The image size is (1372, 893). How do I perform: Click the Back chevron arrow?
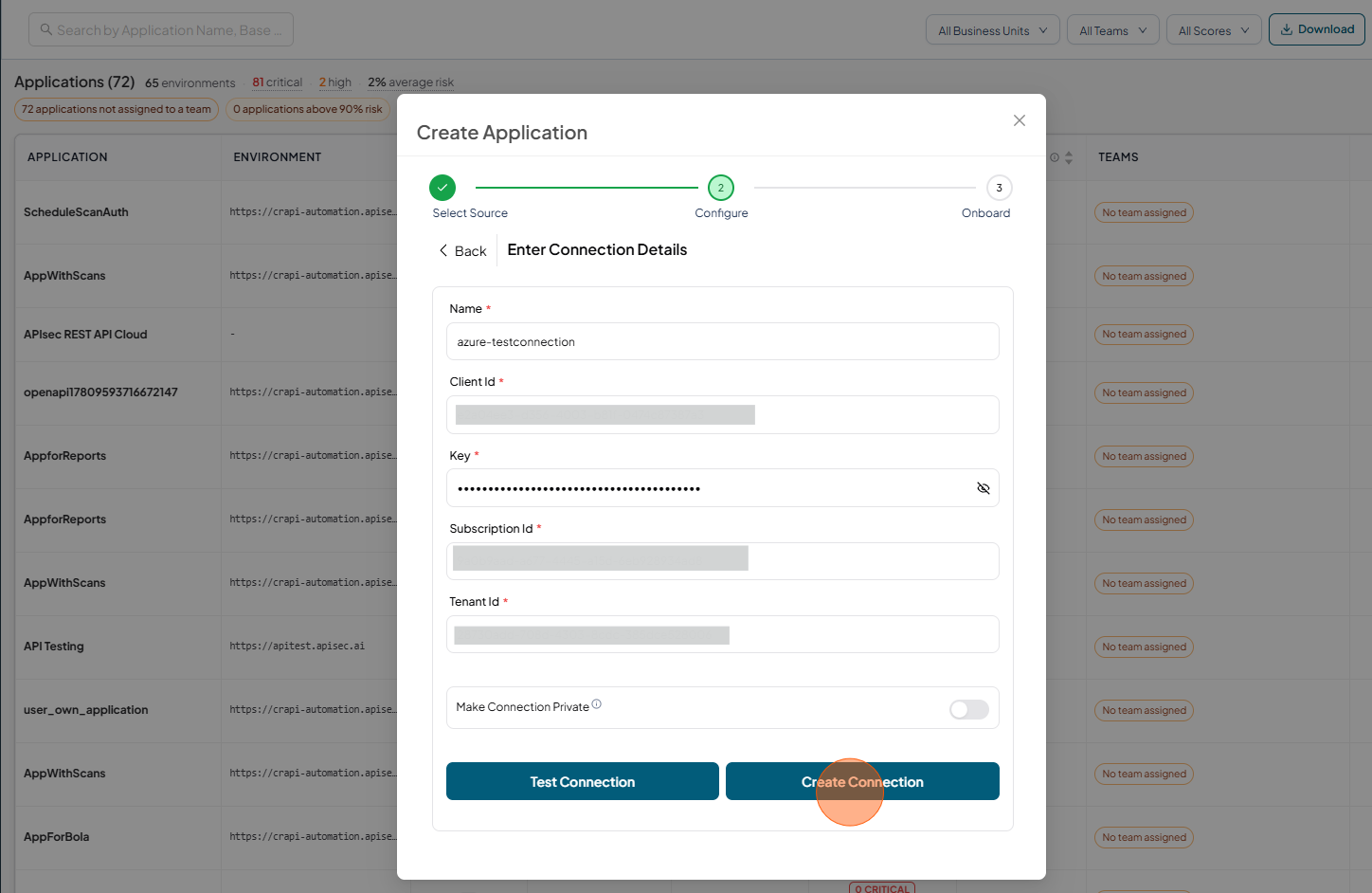(442, 250)
